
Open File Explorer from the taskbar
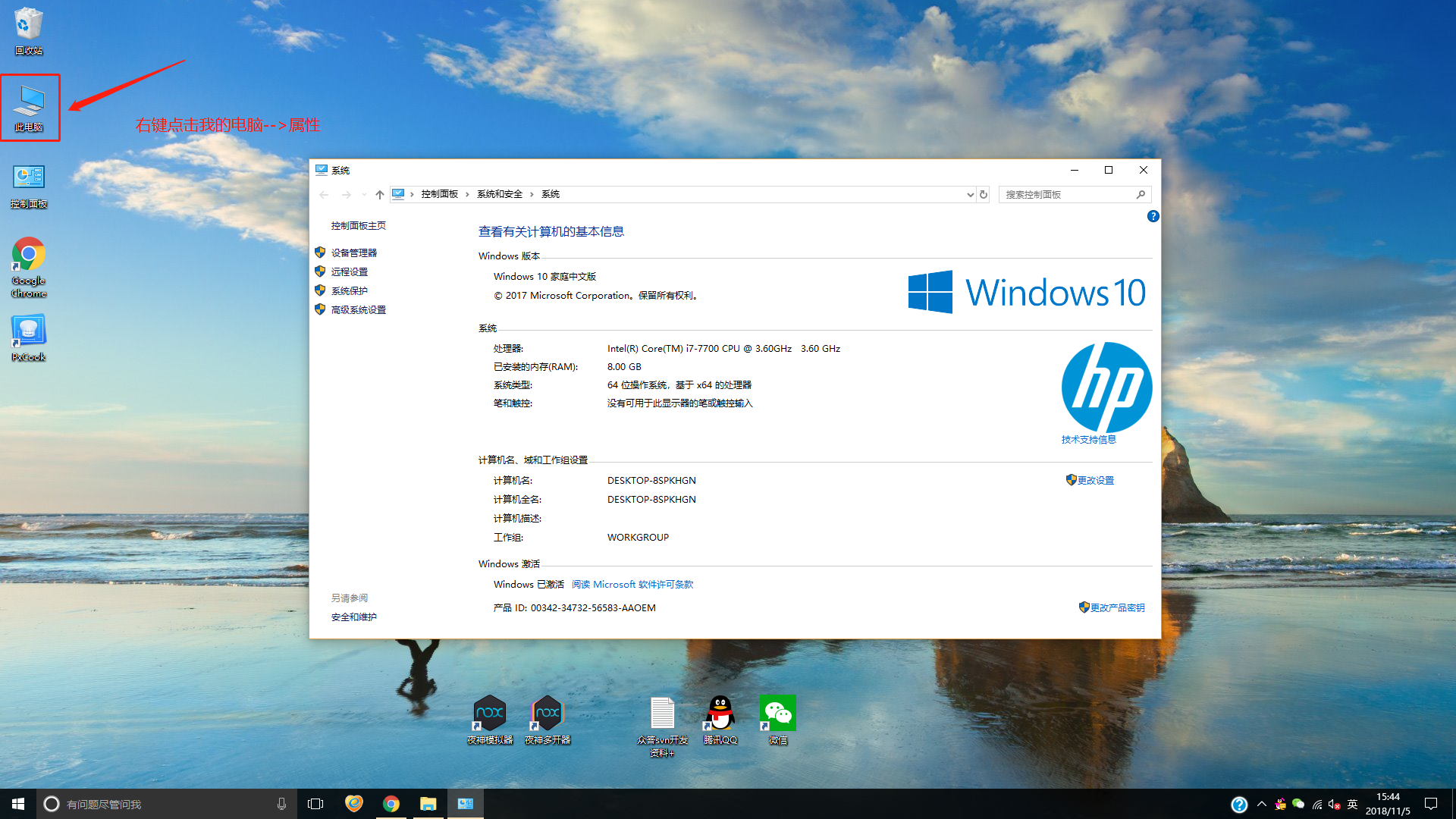point(428,804)
